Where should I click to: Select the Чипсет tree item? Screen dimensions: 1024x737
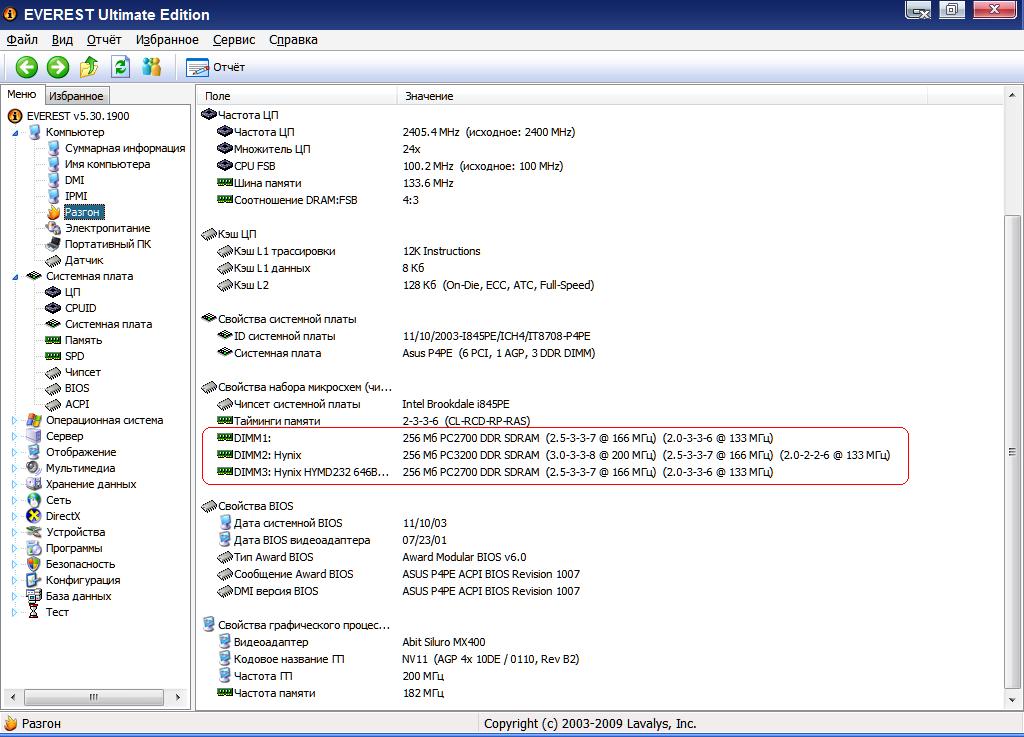coord(83,372)
